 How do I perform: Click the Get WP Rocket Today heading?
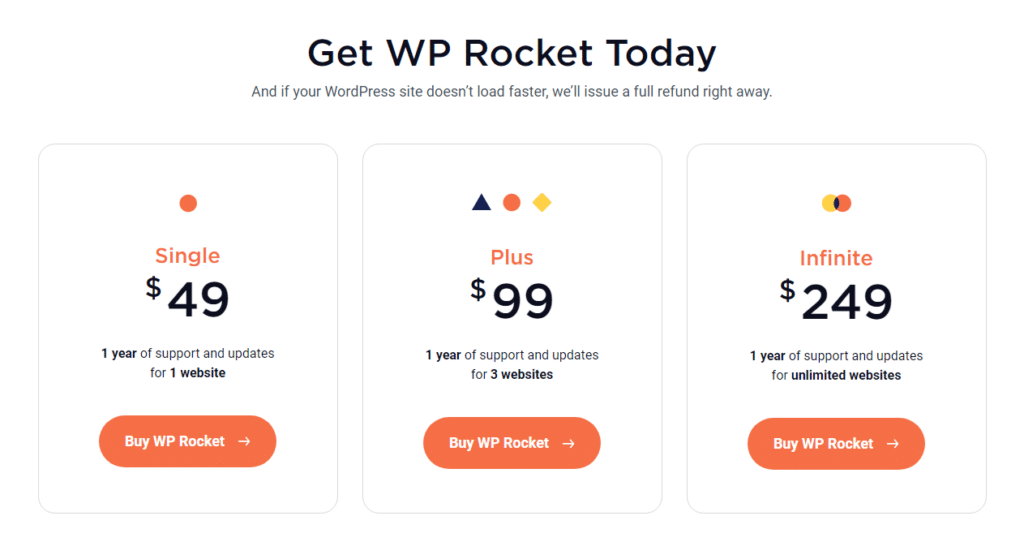tap(512, 52)
